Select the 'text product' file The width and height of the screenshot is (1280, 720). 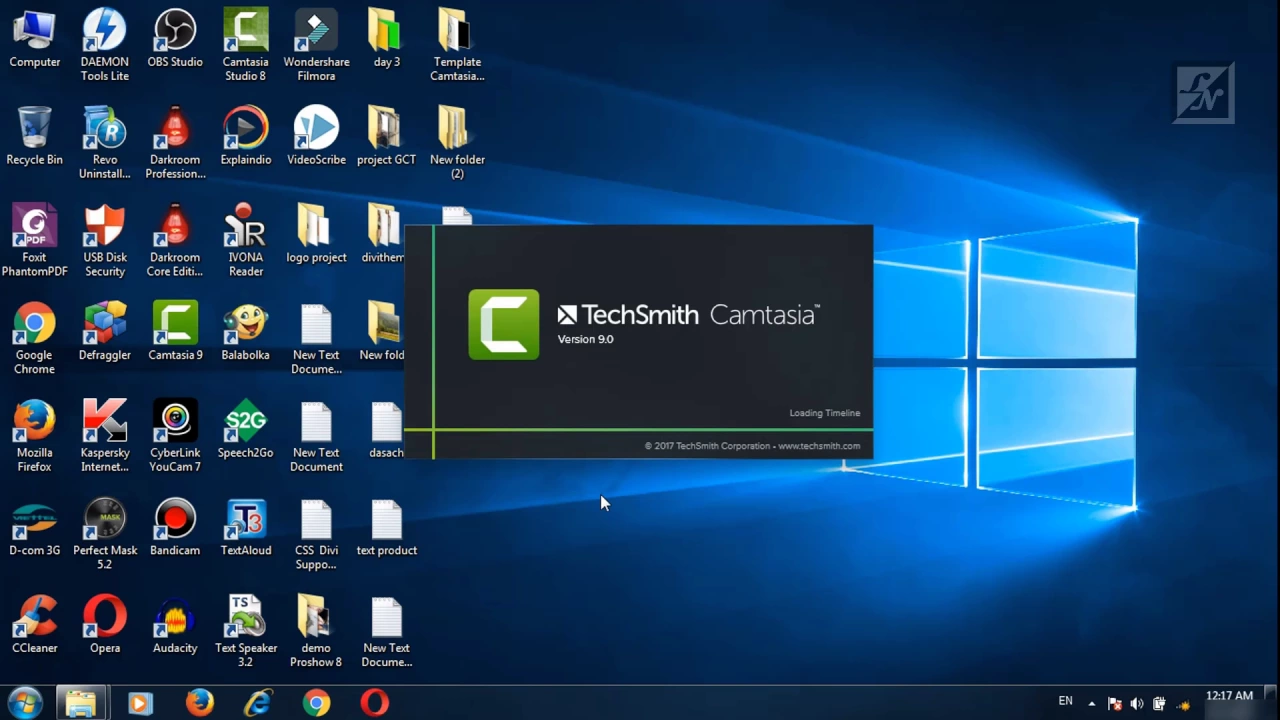[x=387, y=528]
